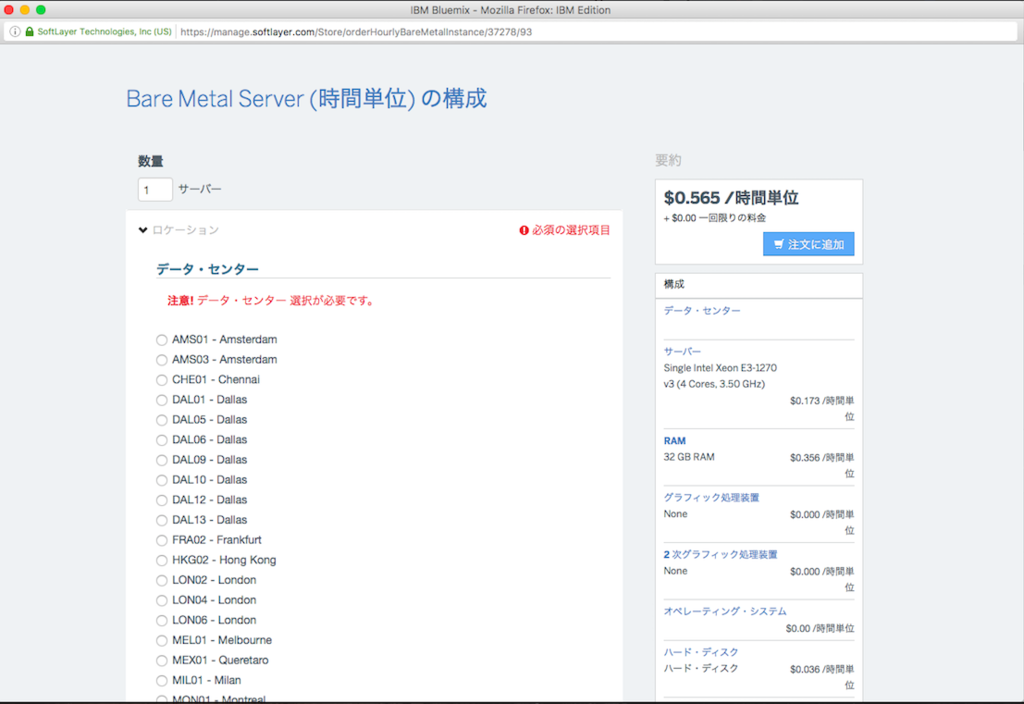Image resolution: width=1024 pixels, height=704 pixels.
Task: Click the site information icon in address bar
Action: (x=15, y=31)
